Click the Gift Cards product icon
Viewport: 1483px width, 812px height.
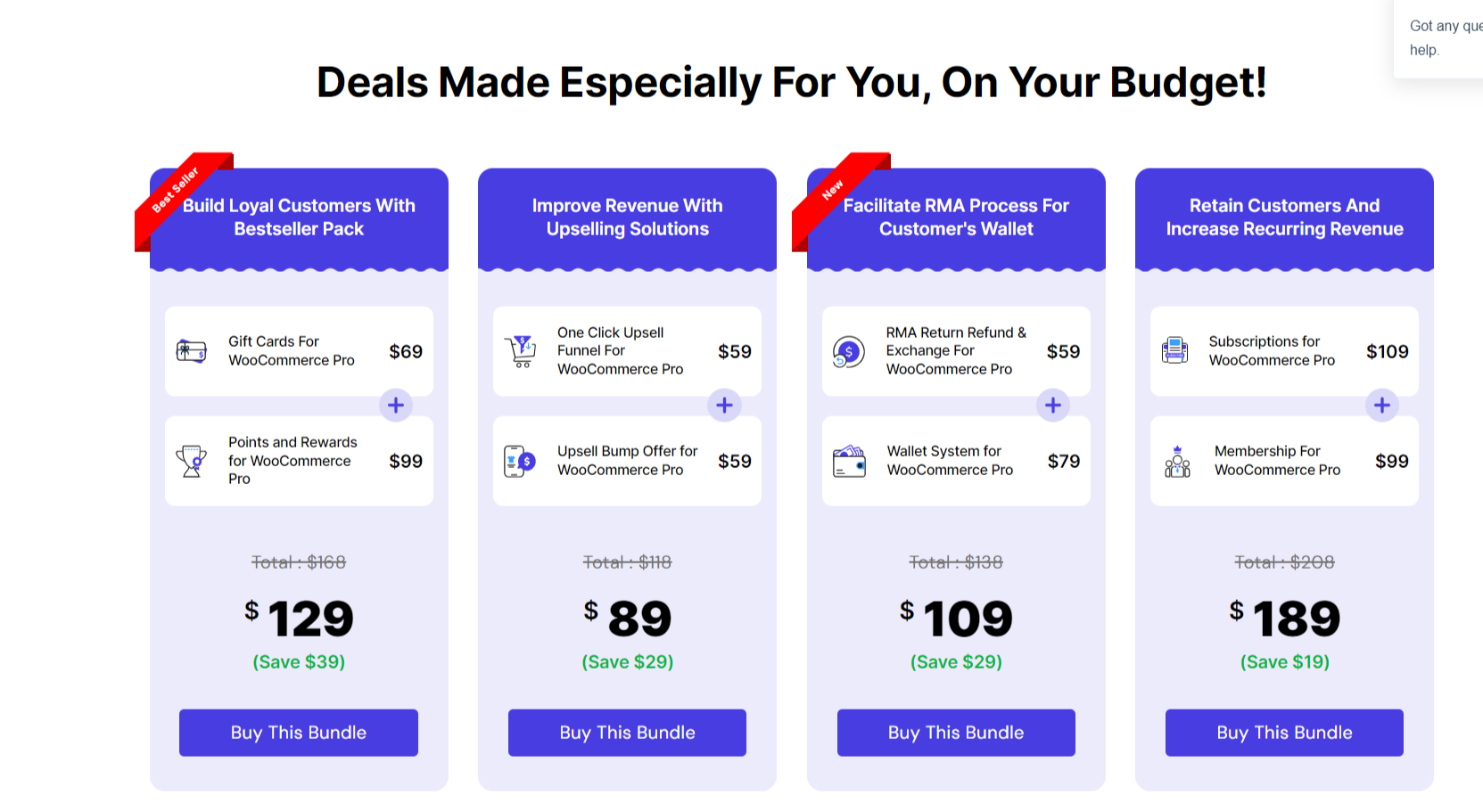tap(192, 351)
